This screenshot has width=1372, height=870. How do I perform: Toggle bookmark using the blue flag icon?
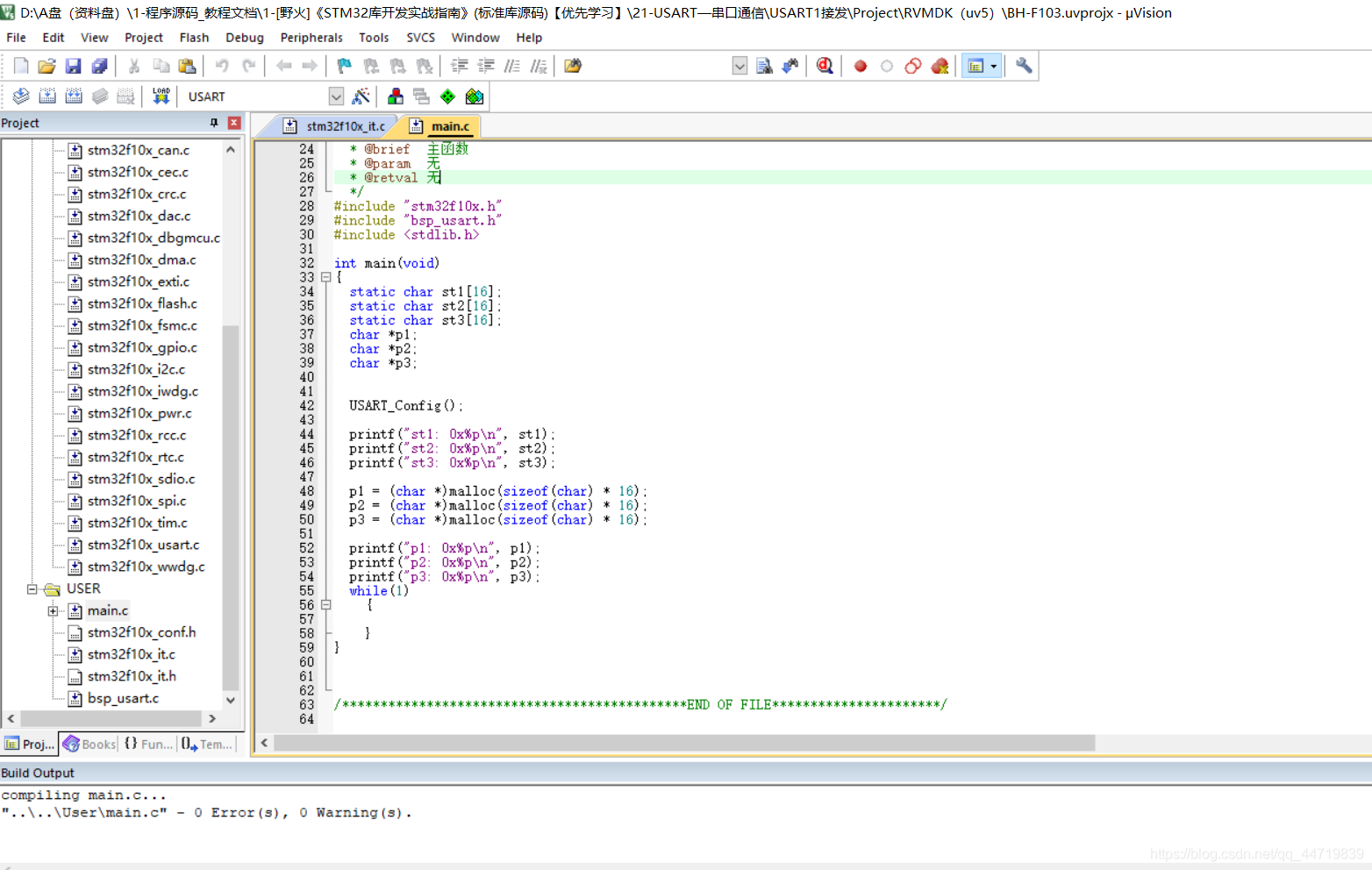point(344,66)
